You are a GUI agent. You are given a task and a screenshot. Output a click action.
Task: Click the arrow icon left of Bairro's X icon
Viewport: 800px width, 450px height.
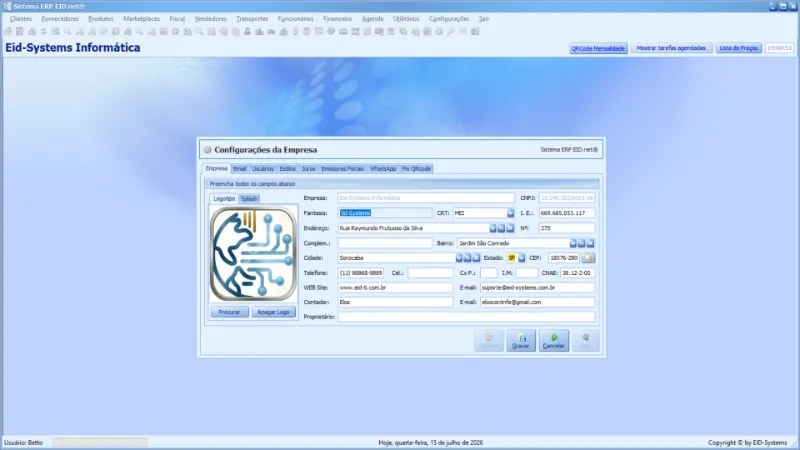click(582, 243)
